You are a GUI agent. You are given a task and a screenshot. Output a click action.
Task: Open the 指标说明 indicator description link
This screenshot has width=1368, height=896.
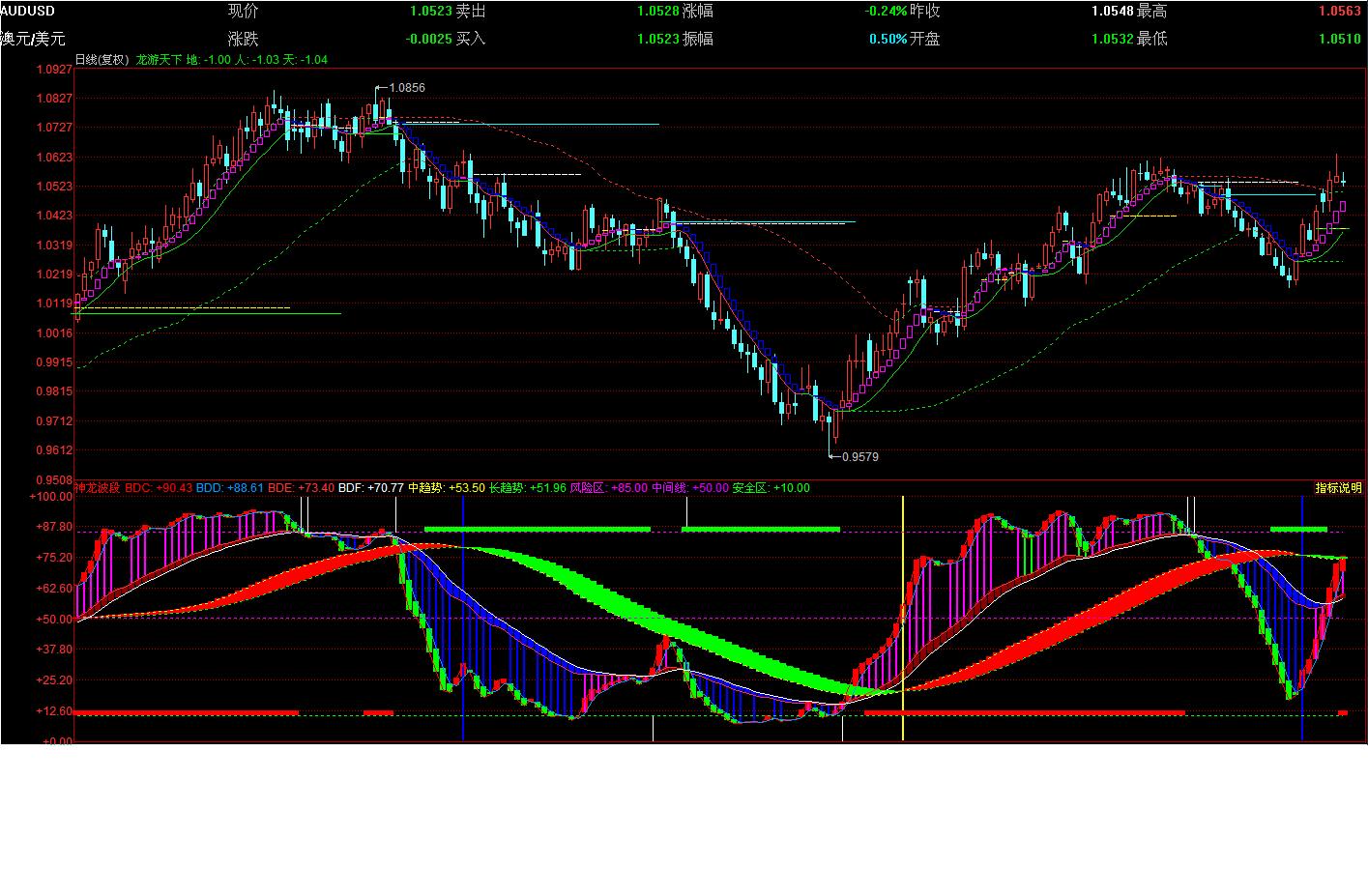tap(1338, 488)
